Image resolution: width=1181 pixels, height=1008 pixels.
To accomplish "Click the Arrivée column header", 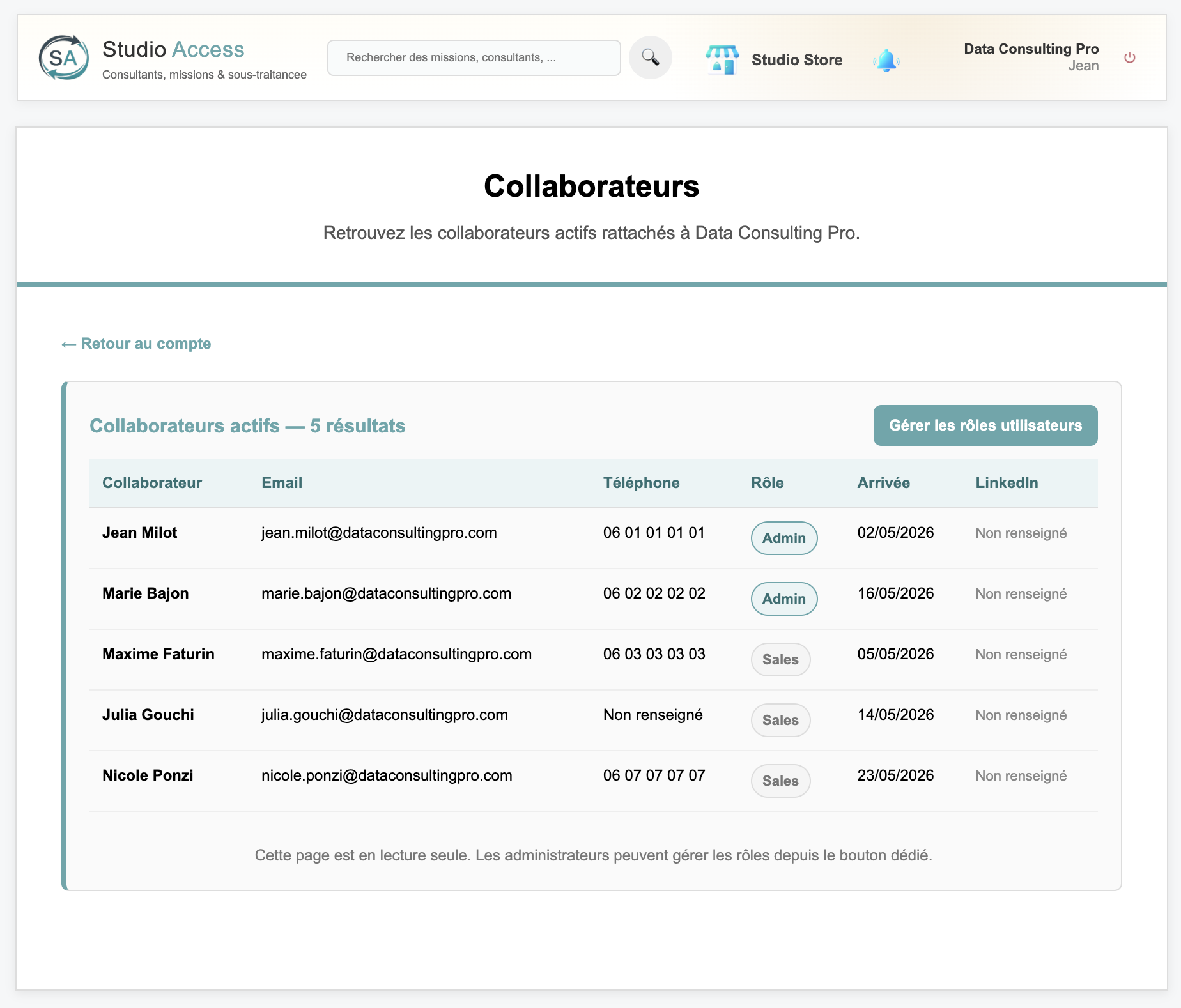I will point(883,483).
